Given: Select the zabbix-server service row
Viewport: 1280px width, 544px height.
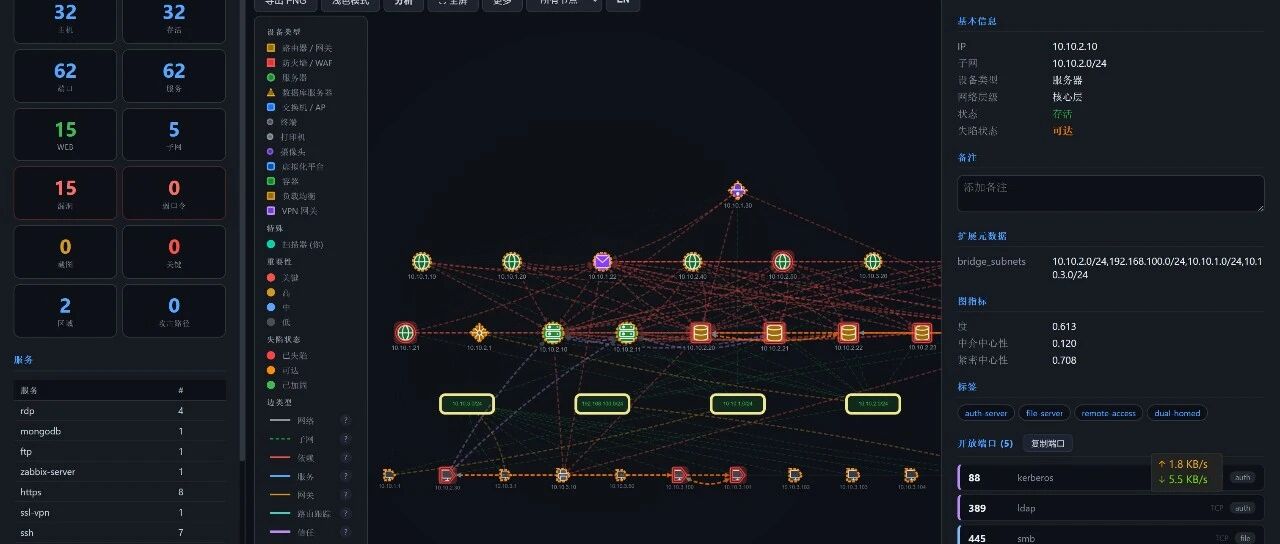Looking at the screenshot, I should click(x=120, y=471).
